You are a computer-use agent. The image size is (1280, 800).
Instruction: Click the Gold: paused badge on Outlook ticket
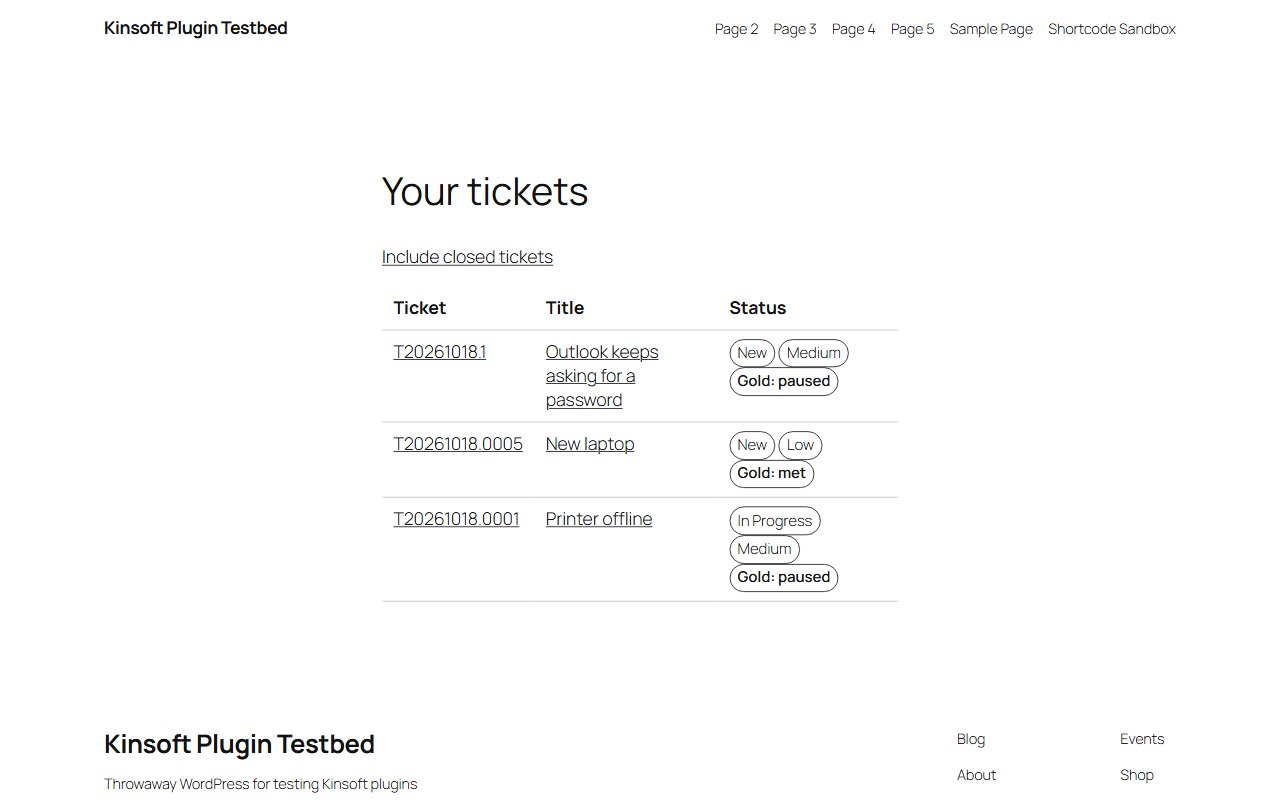(x=784, y=381)
